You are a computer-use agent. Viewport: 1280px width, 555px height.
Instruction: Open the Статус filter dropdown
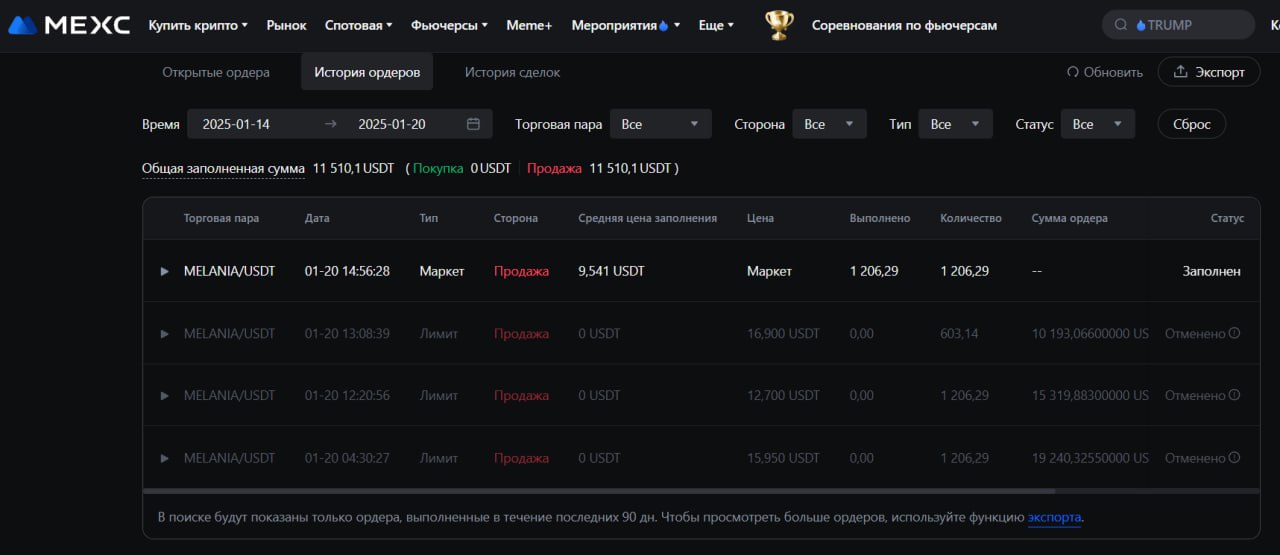click(x=1098, y=124)
